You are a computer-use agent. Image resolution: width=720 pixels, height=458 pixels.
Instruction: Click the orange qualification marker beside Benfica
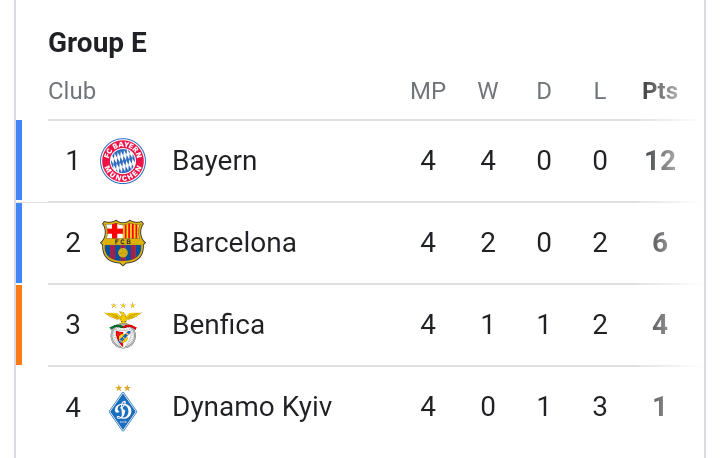tap(19, 325)
